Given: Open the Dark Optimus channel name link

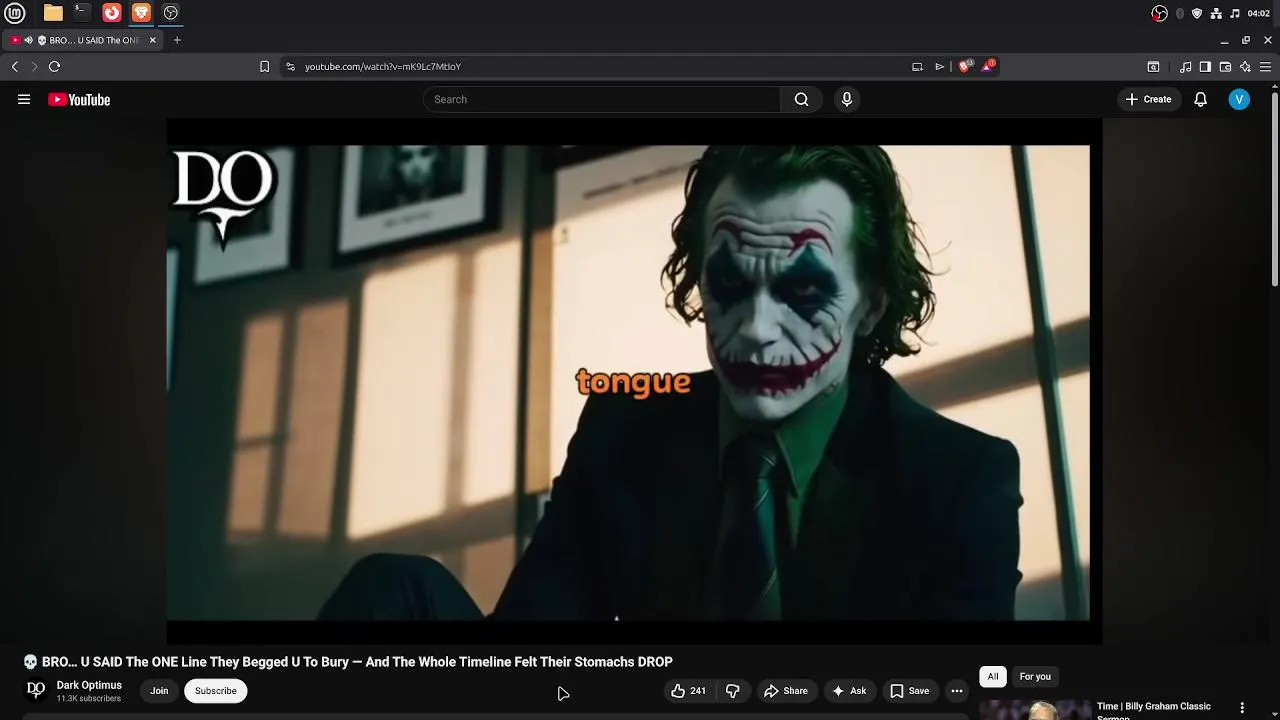Looking at the screenshot, I should click(x=89, y=685).
